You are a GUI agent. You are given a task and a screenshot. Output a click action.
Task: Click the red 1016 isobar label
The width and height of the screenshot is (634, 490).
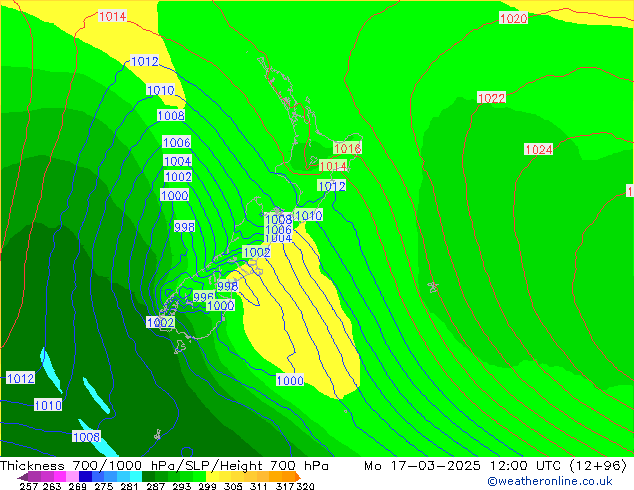(x=347, y=148)
